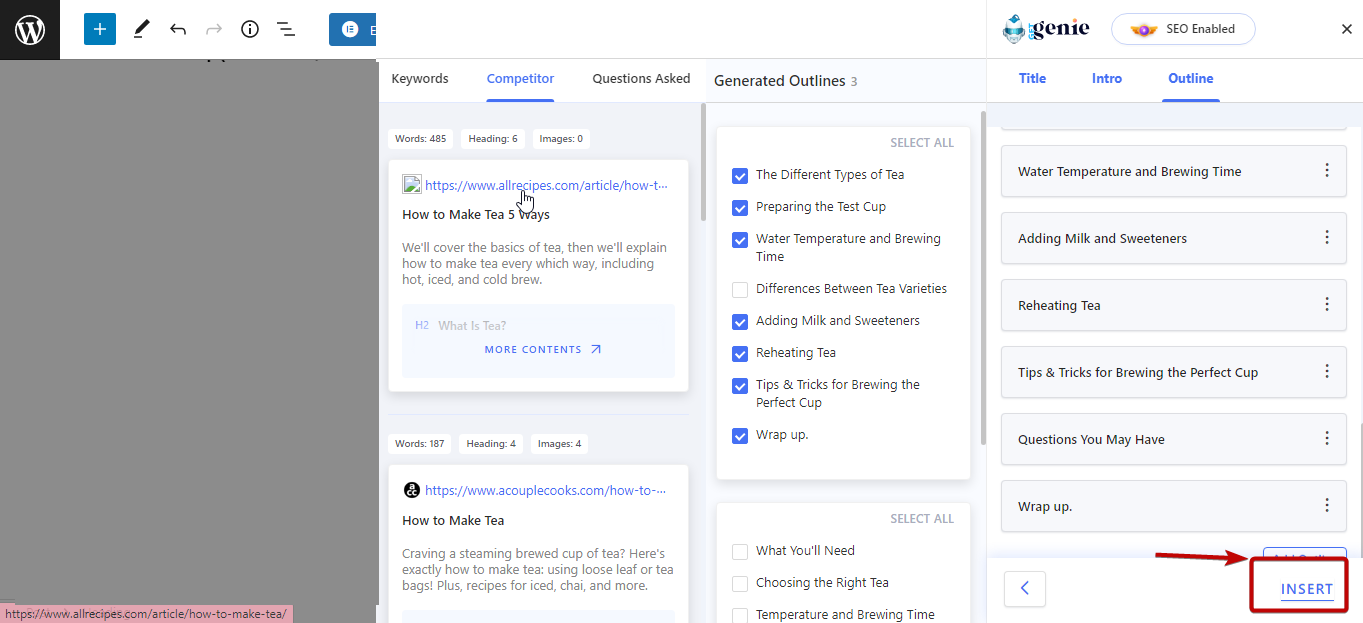This screenshot has width=1363, height=623.
Task: Click the acouplecooks site favicon
Action: (x=411, y=490)
